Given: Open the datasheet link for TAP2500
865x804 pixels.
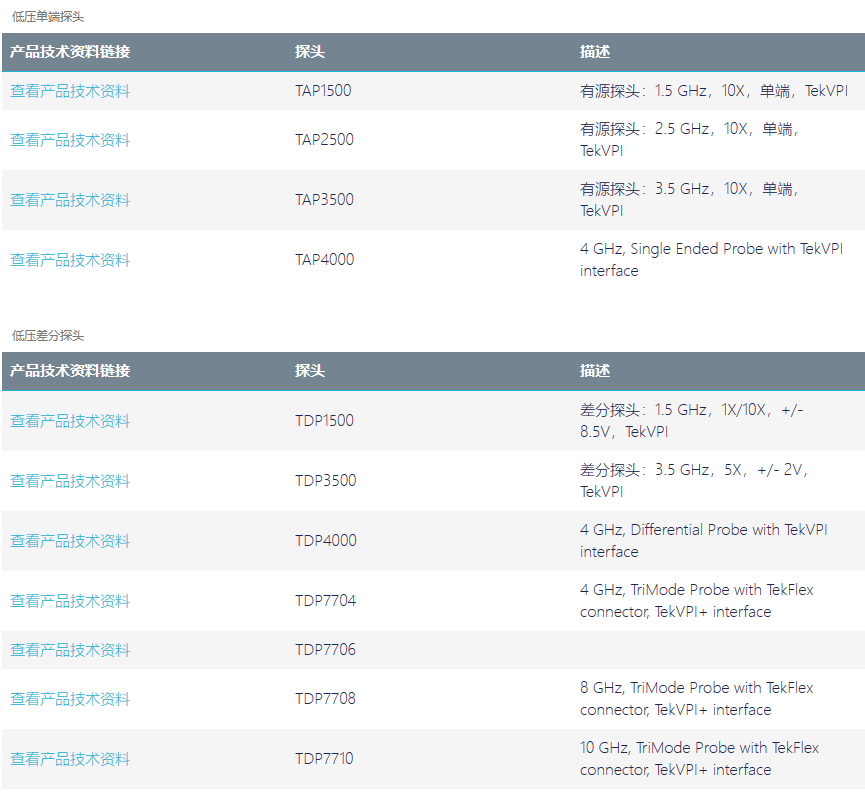Looking at the screenshot, I should coord(70,140).
